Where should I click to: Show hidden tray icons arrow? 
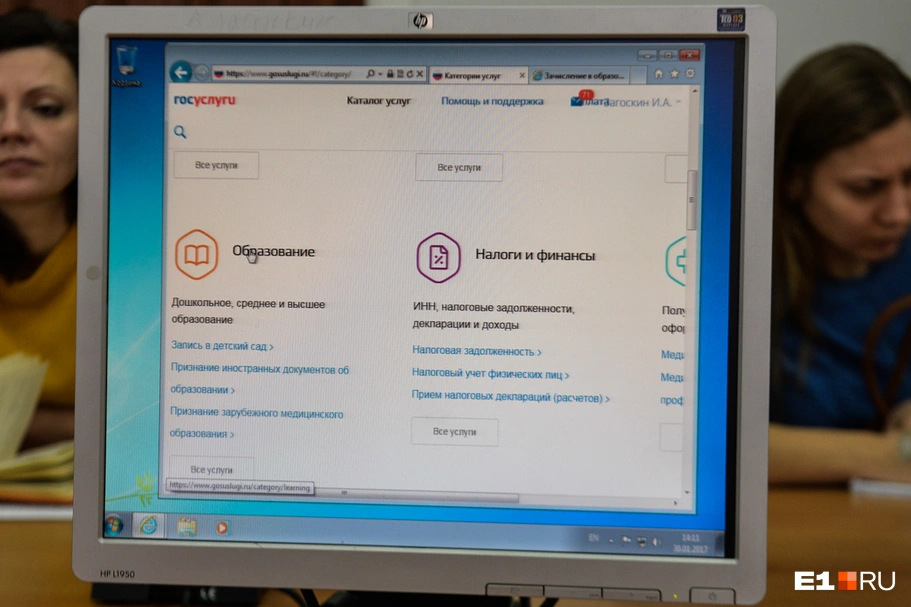[611, 540]
